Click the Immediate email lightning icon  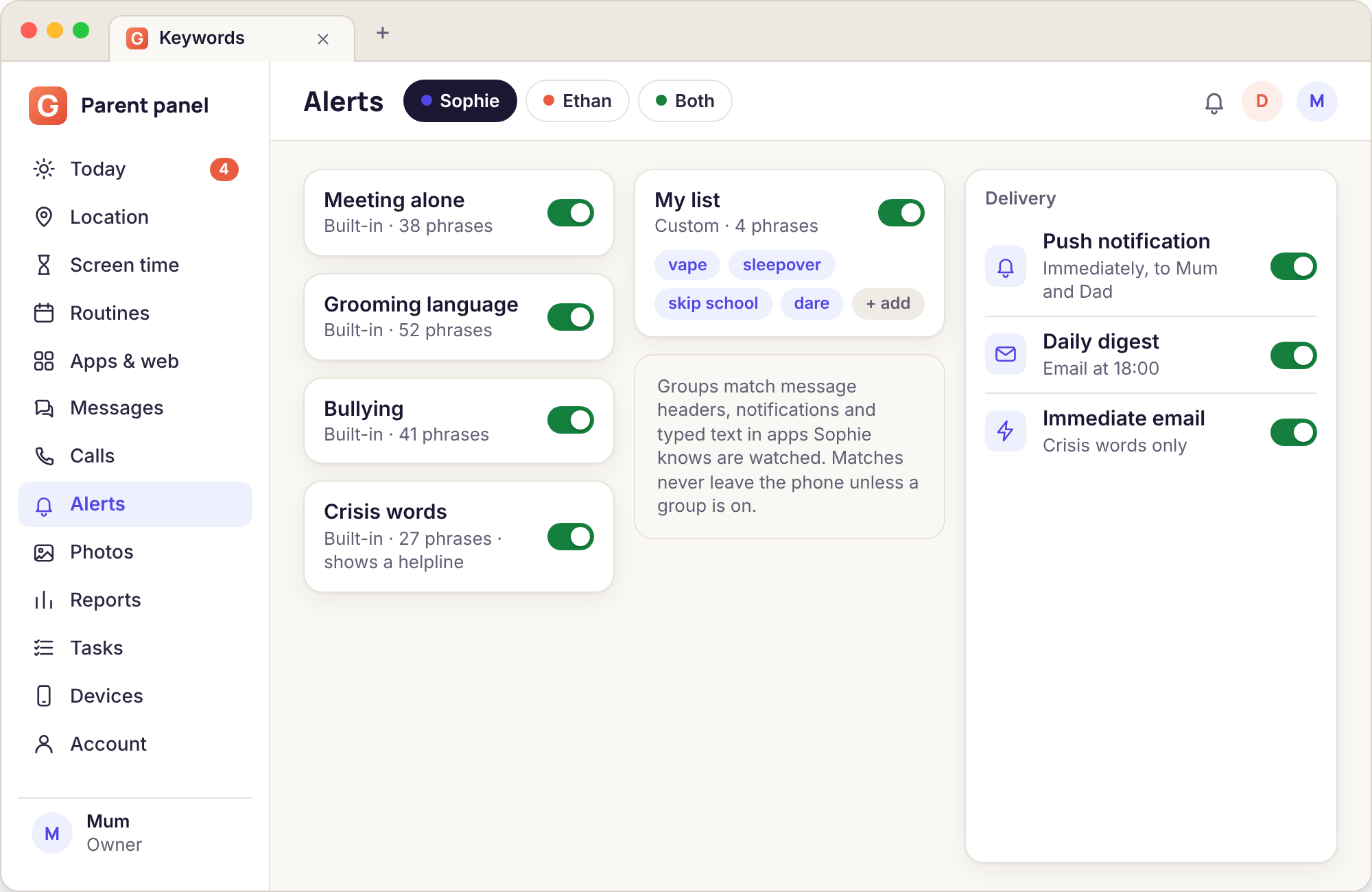click(x=1006, y=431)
